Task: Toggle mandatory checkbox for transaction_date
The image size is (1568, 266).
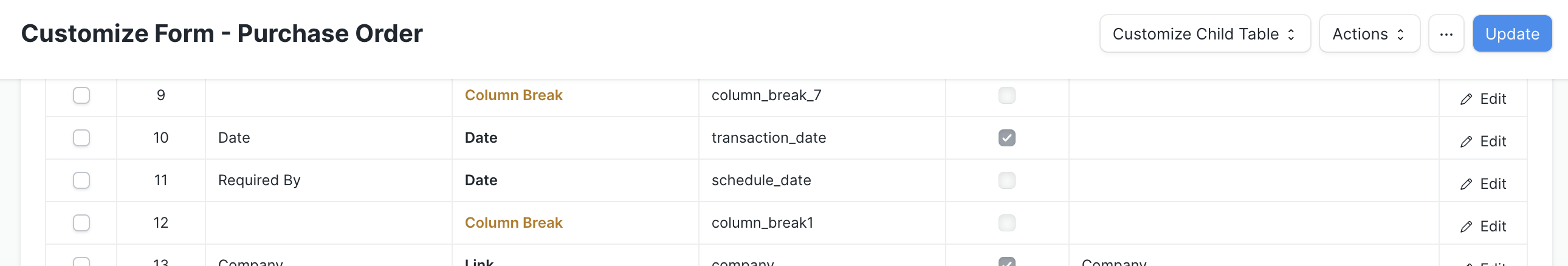Action: pyautogui.click(x=1007, y=138)
